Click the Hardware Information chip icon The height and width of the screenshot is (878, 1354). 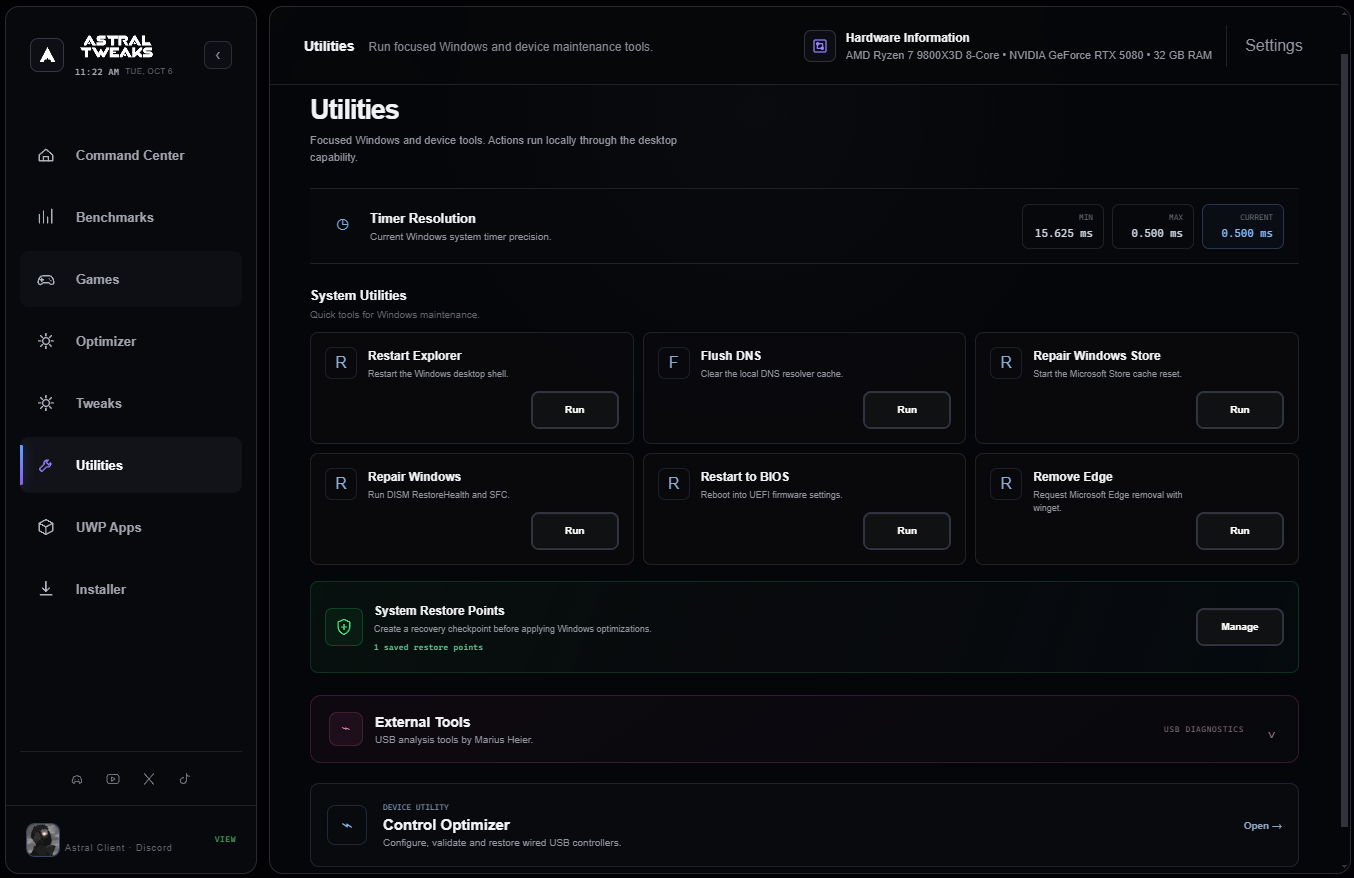(820, 46)
